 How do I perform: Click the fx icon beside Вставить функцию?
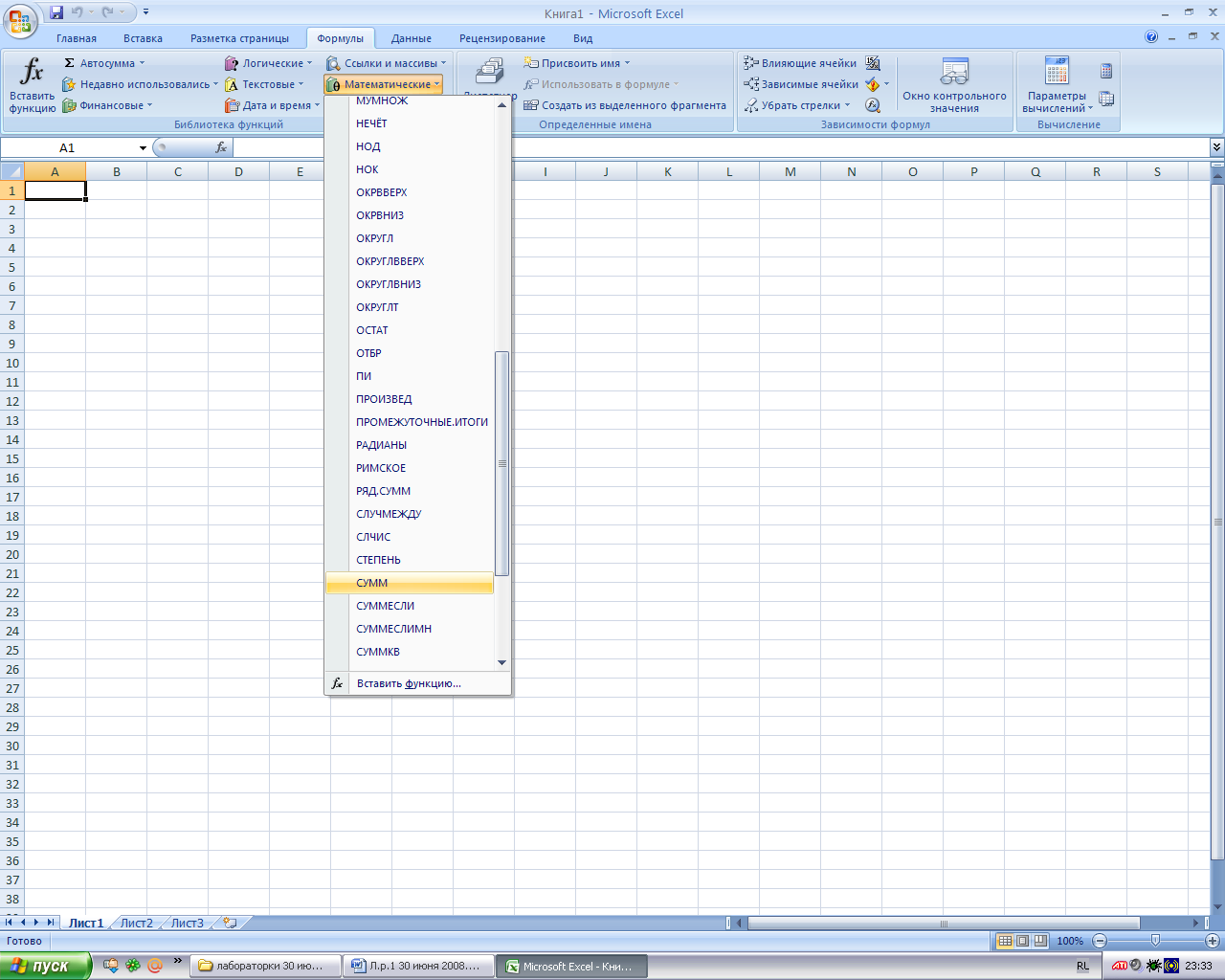click(337, 683)
